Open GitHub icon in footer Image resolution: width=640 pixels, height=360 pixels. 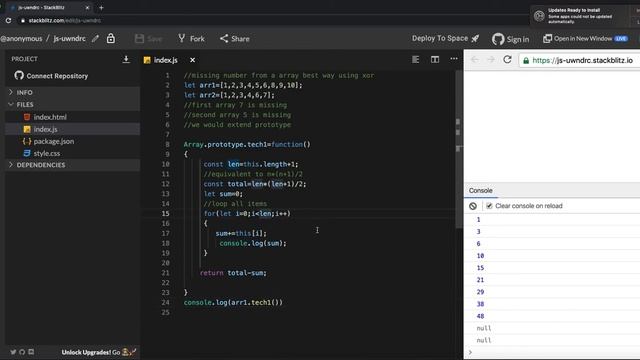point(22,352)
